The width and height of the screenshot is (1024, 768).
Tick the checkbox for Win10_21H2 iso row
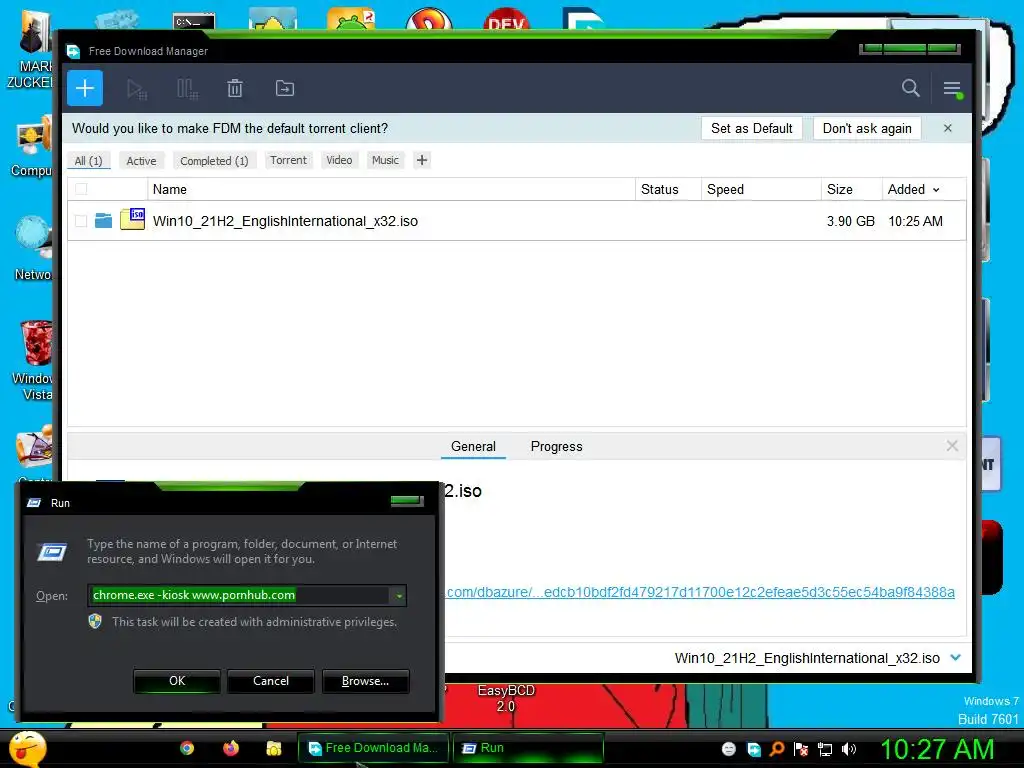[81, 221]
